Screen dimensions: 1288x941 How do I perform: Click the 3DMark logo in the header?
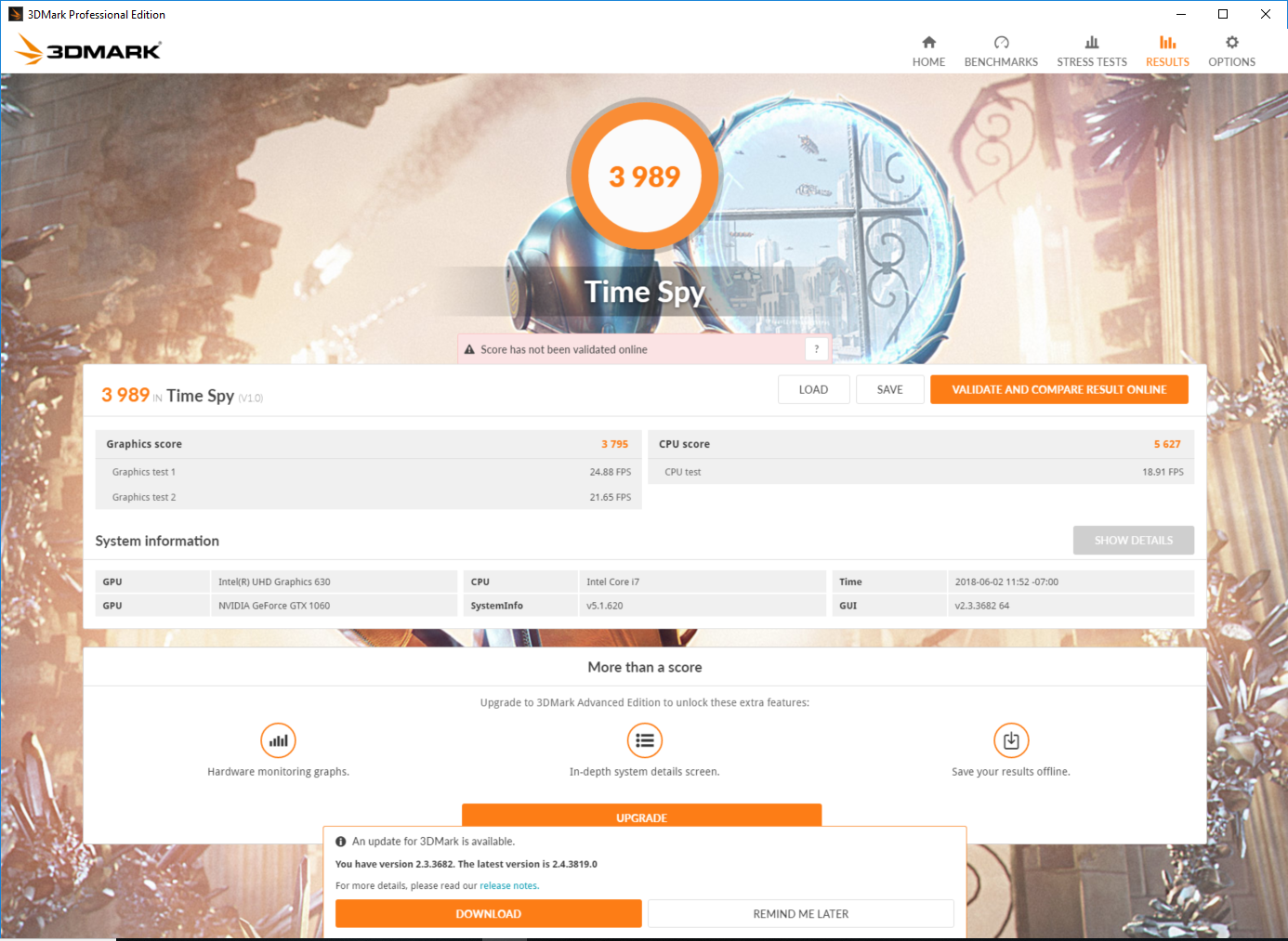[x=88, y=49]
